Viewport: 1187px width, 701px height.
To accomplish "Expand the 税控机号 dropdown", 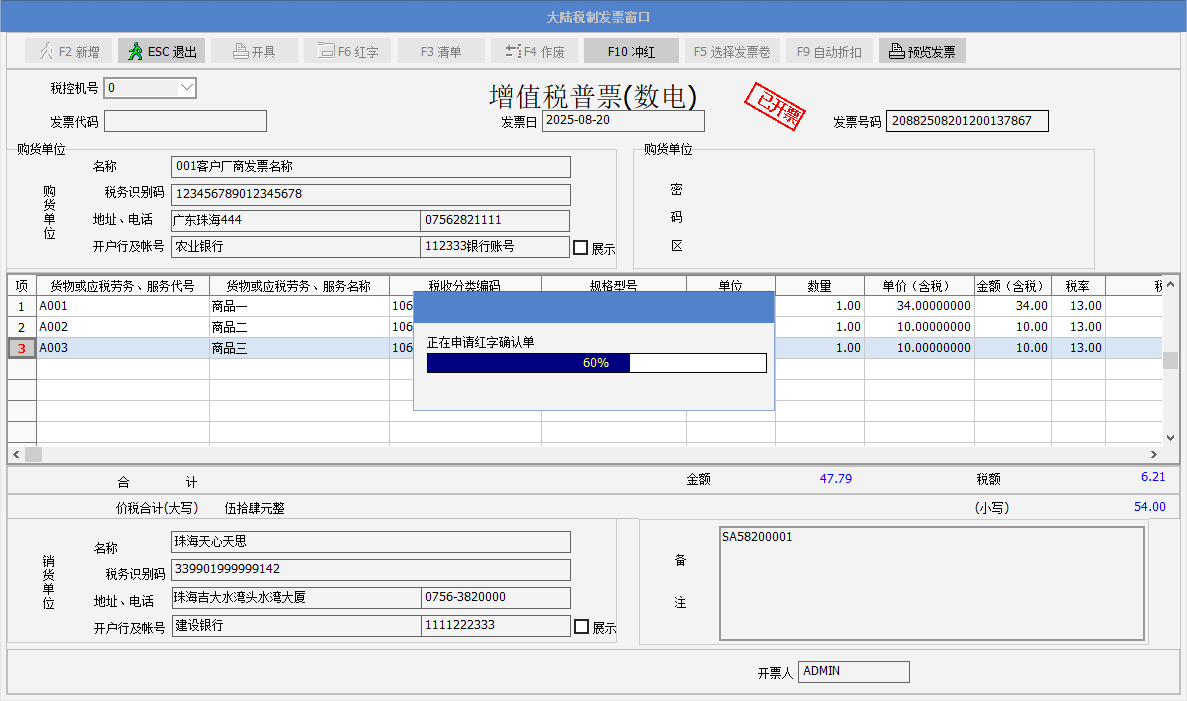I will coord(186,88).
